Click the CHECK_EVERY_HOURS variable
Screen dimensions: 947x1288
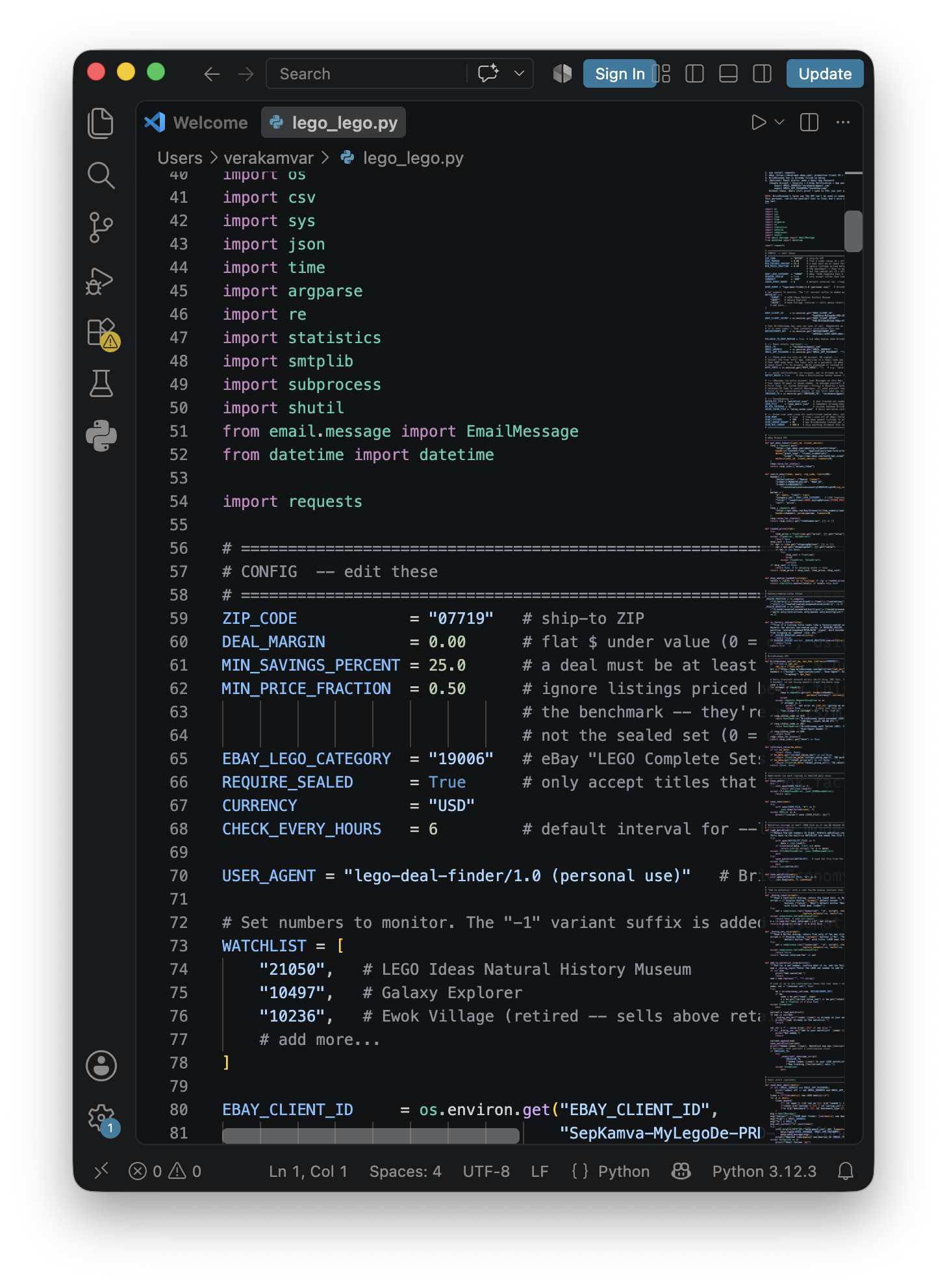pyautogui.click(x=301, y=829)
